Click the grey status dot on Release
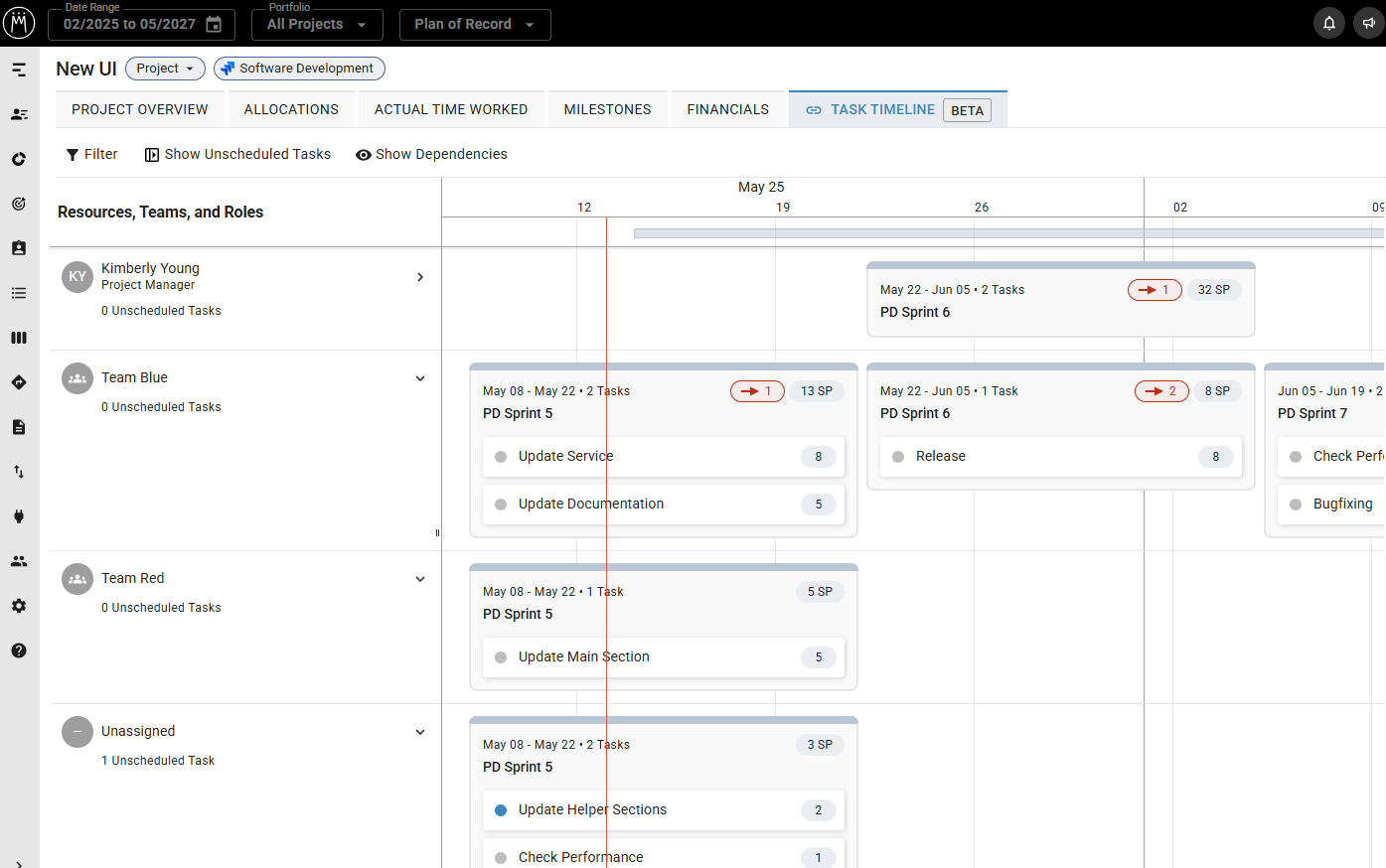 (x=898, y=457)
